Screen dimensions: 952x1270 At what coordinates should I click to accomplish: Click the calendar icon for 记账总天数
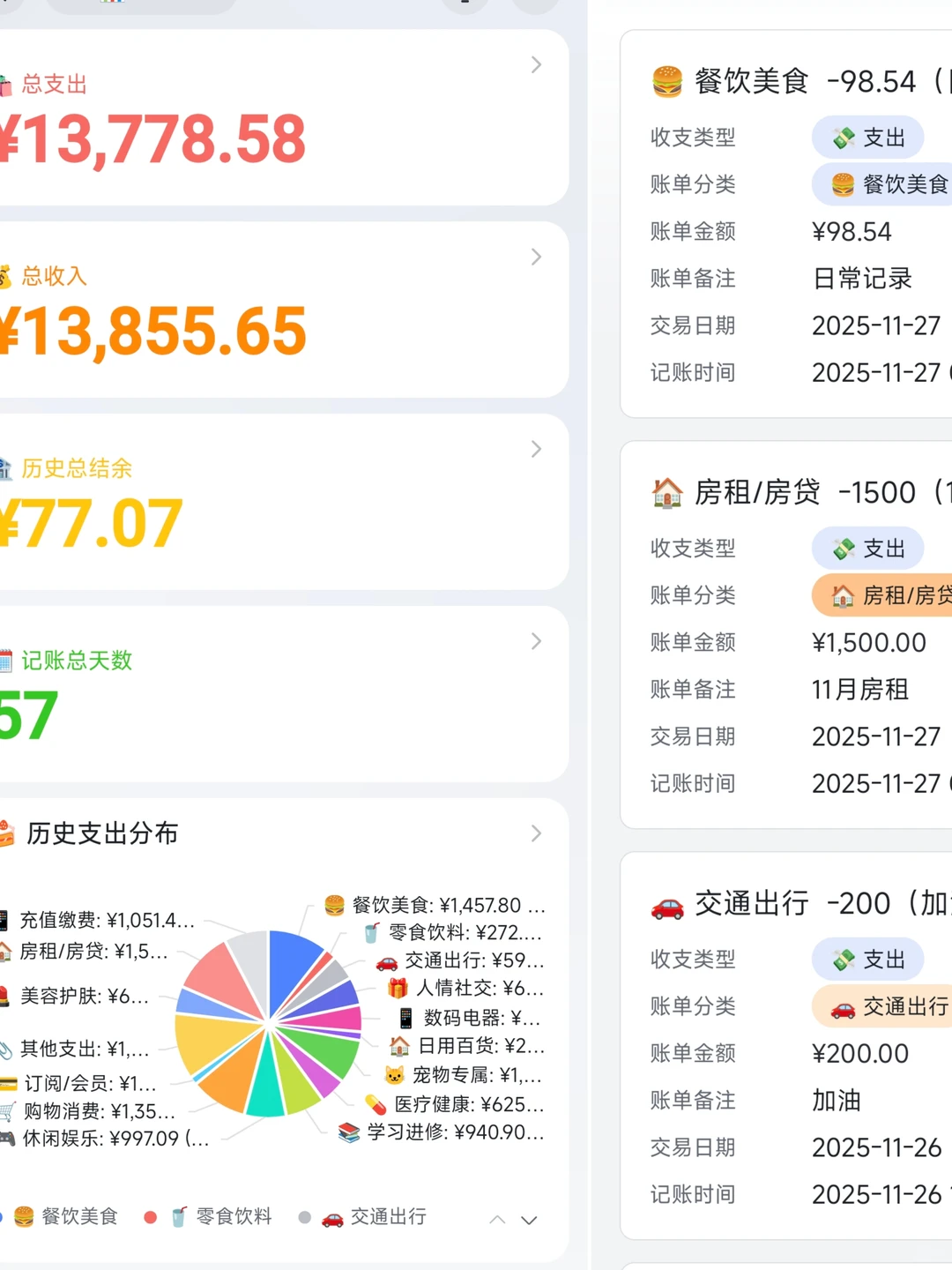[7, 661]
